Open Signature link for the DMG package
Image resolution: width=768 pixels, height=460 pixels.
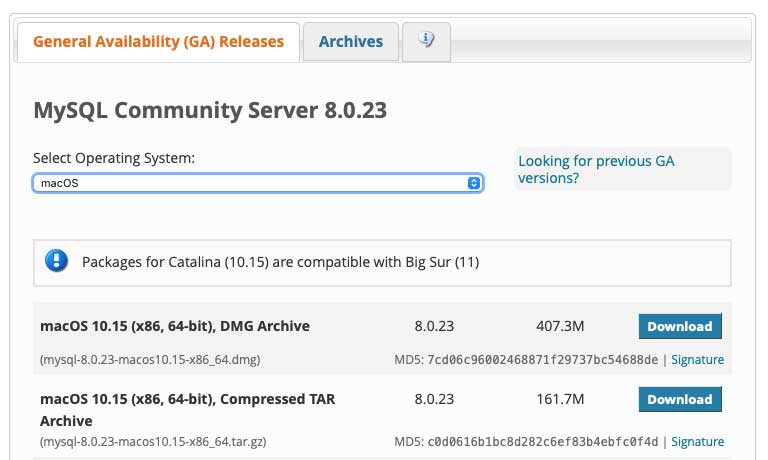[697, 360]
